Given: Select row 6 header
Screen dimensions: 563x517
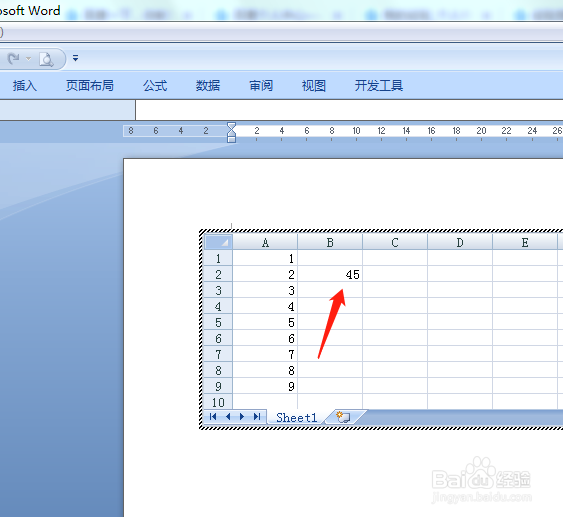Looking at the screenshot, I should pos(218,338).
